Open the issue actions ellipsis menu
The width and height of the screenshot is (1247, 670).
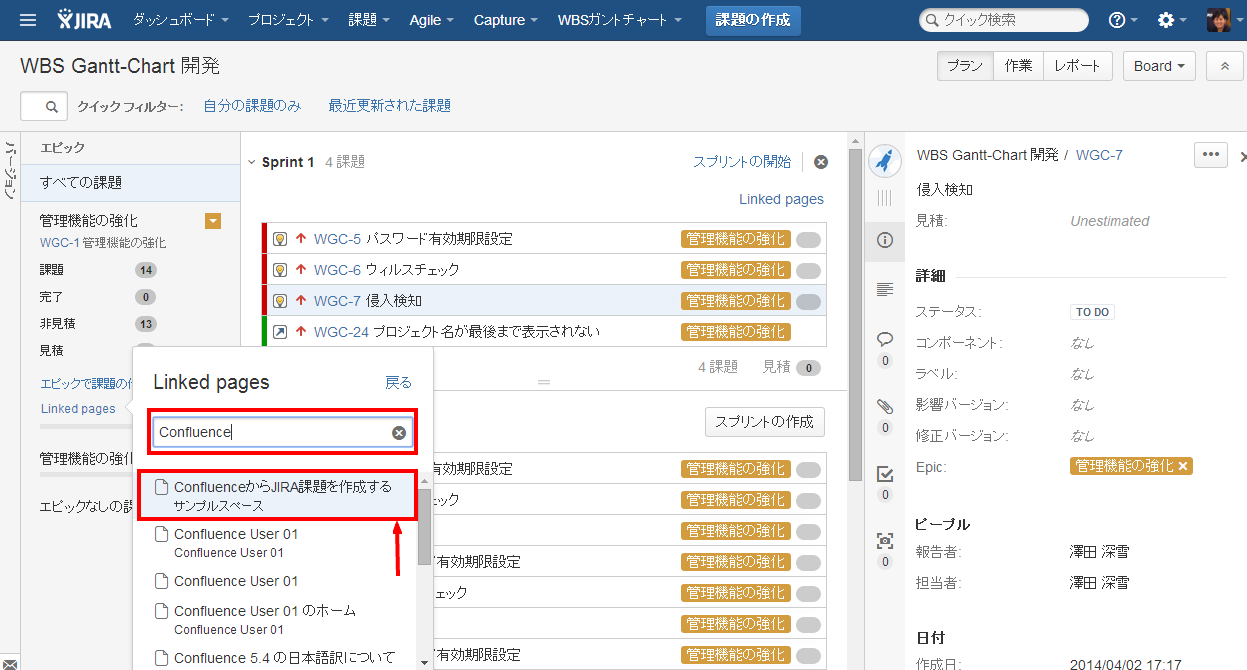pyautogui.click(x=1210, y=155)
